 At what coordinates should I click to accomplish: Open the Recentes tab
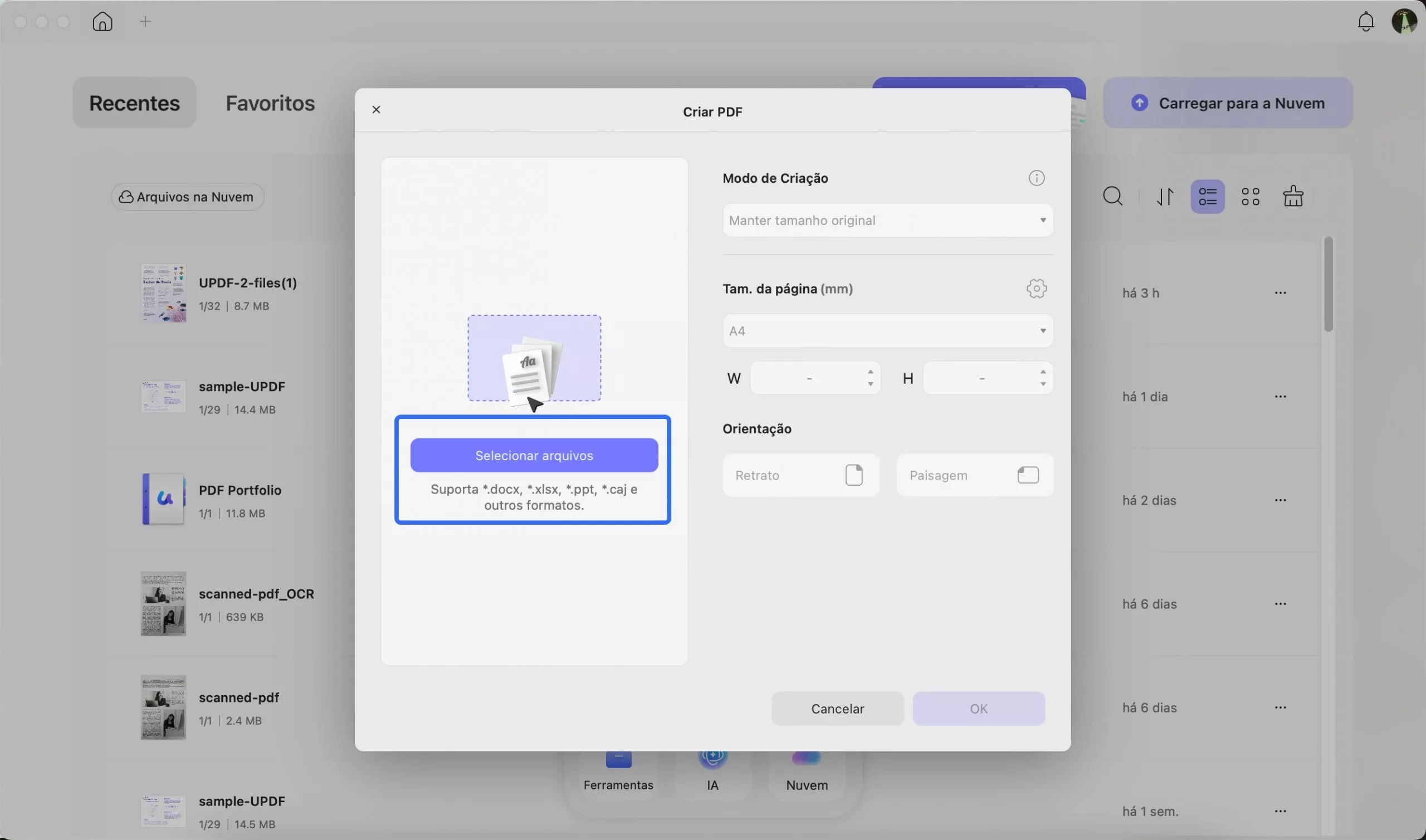point(134,103)
